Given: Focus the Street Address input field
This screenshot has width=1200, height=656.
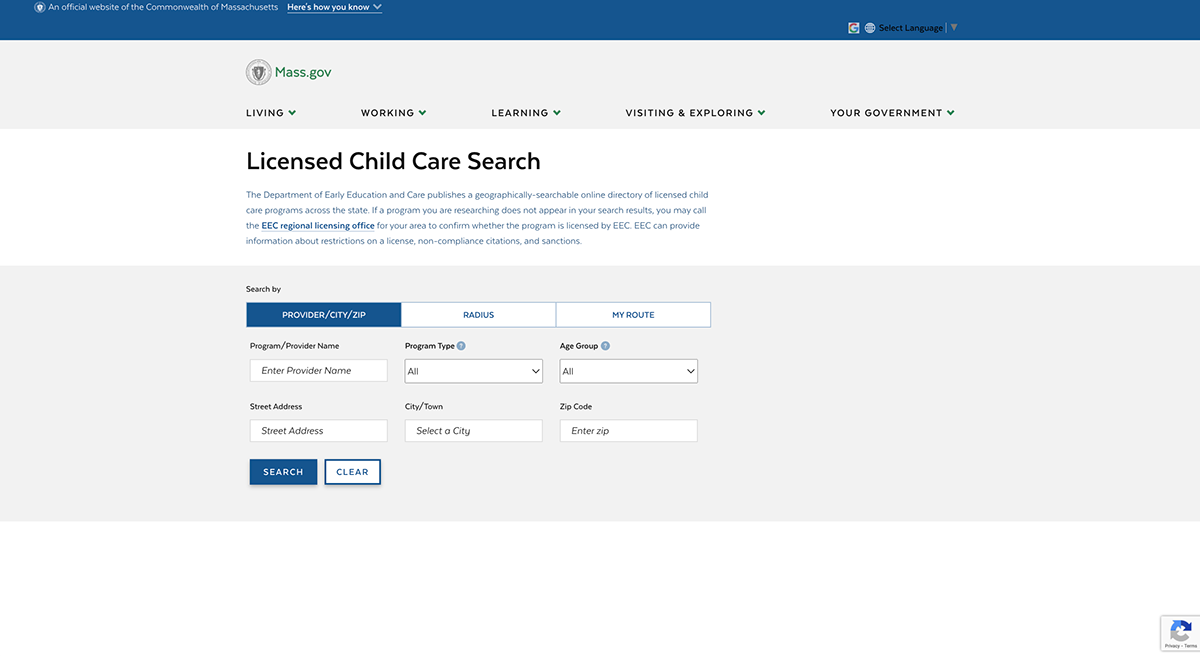Looking at the screenshot, I should point(318,431).
